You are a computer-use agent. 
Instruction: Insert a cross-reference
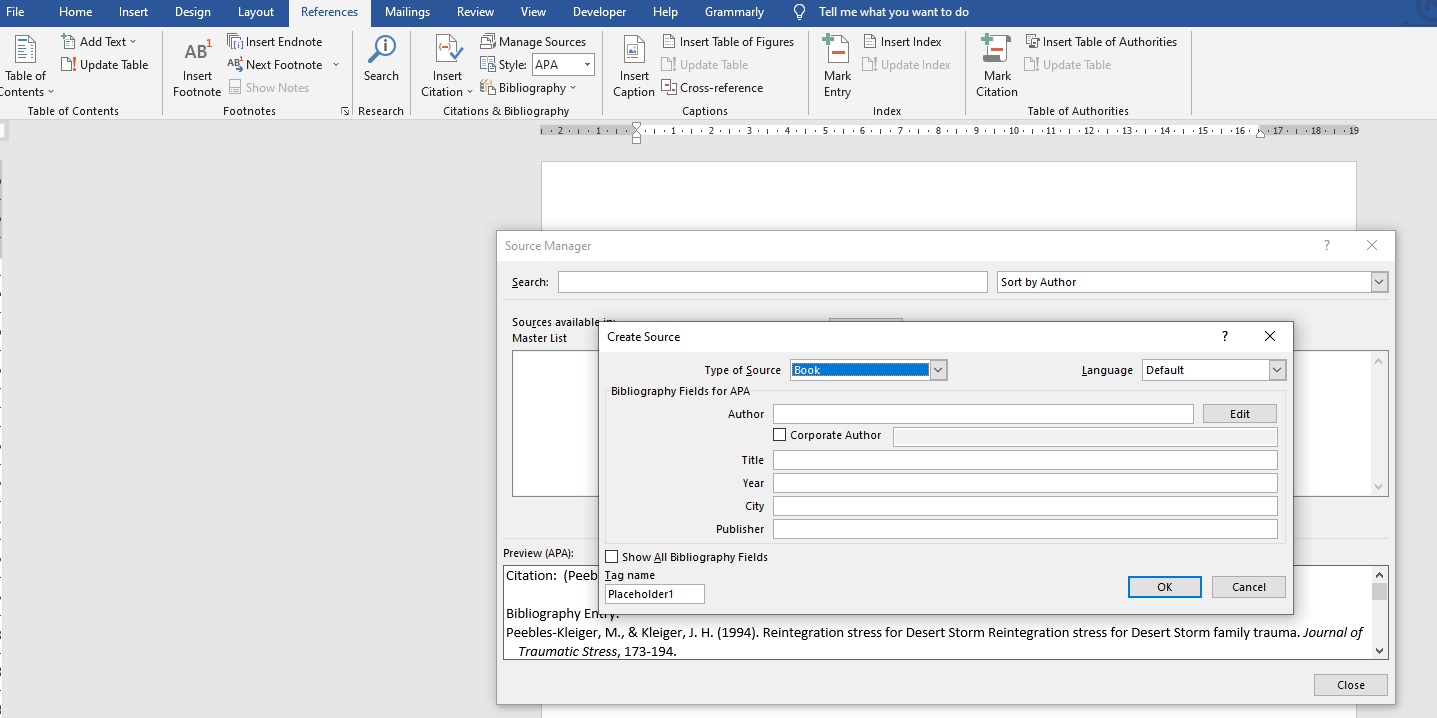pyautogui.click(x=713, y=87)
